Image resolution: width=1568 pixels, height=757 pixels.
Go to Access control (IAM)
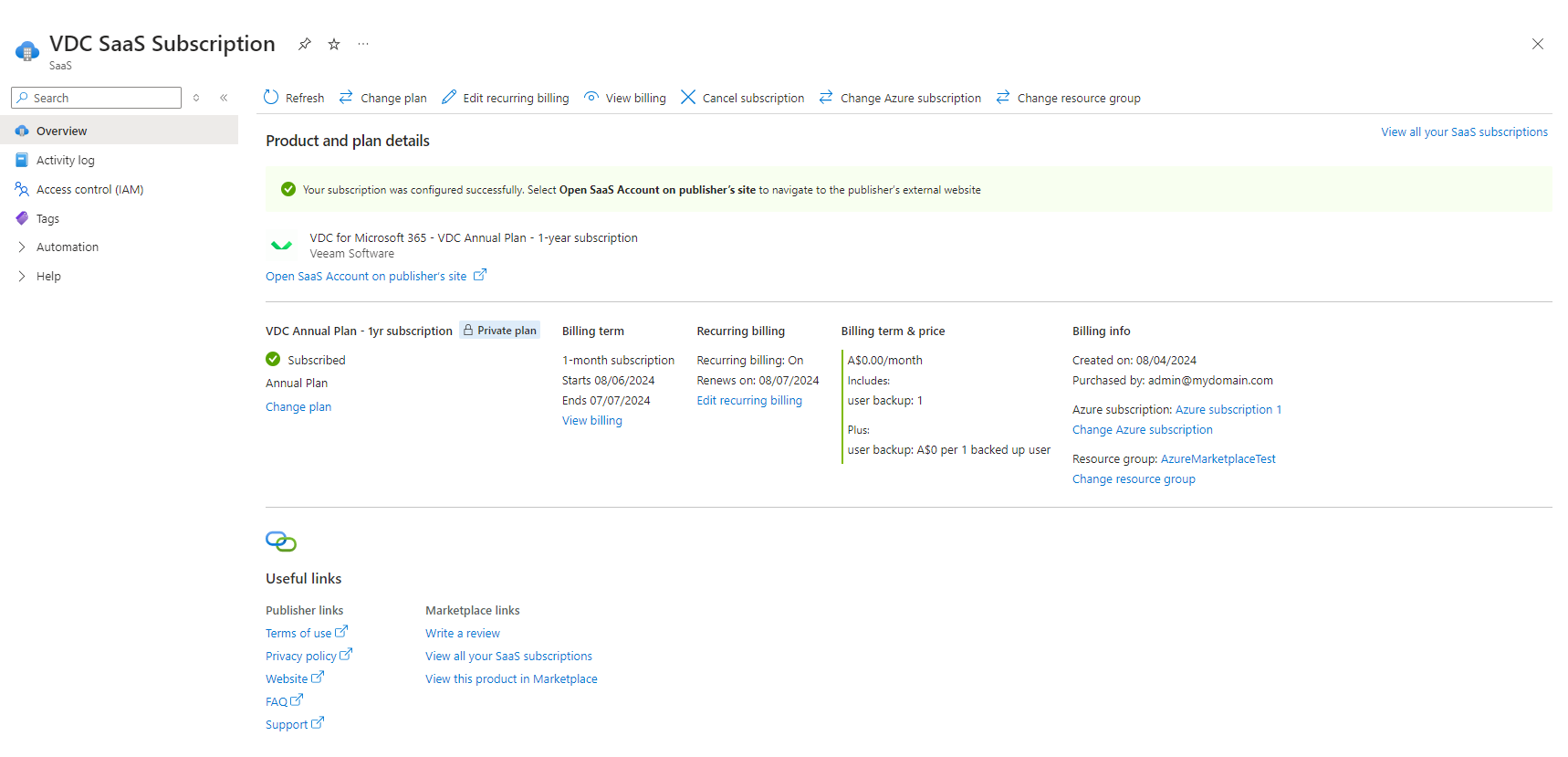pyautogui.click(x=119, y=189)
